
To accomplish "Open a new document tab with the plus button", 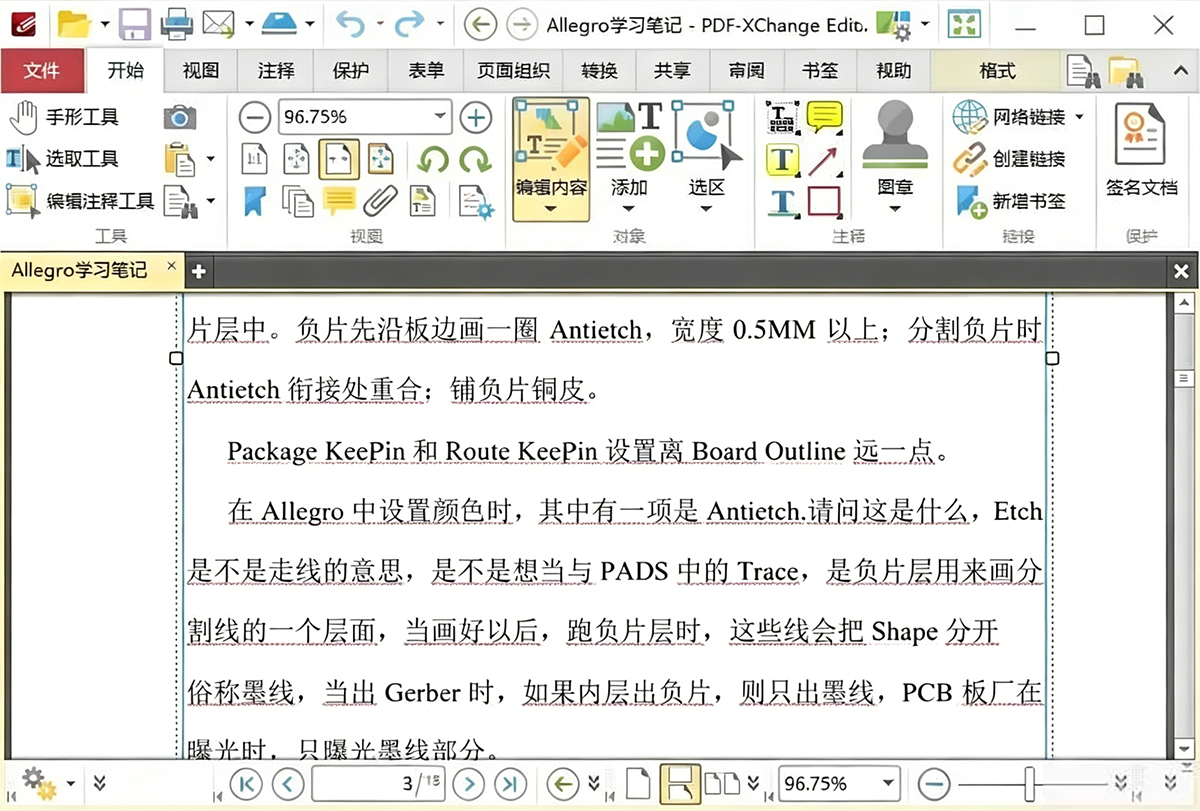I will tap(198, 271).
